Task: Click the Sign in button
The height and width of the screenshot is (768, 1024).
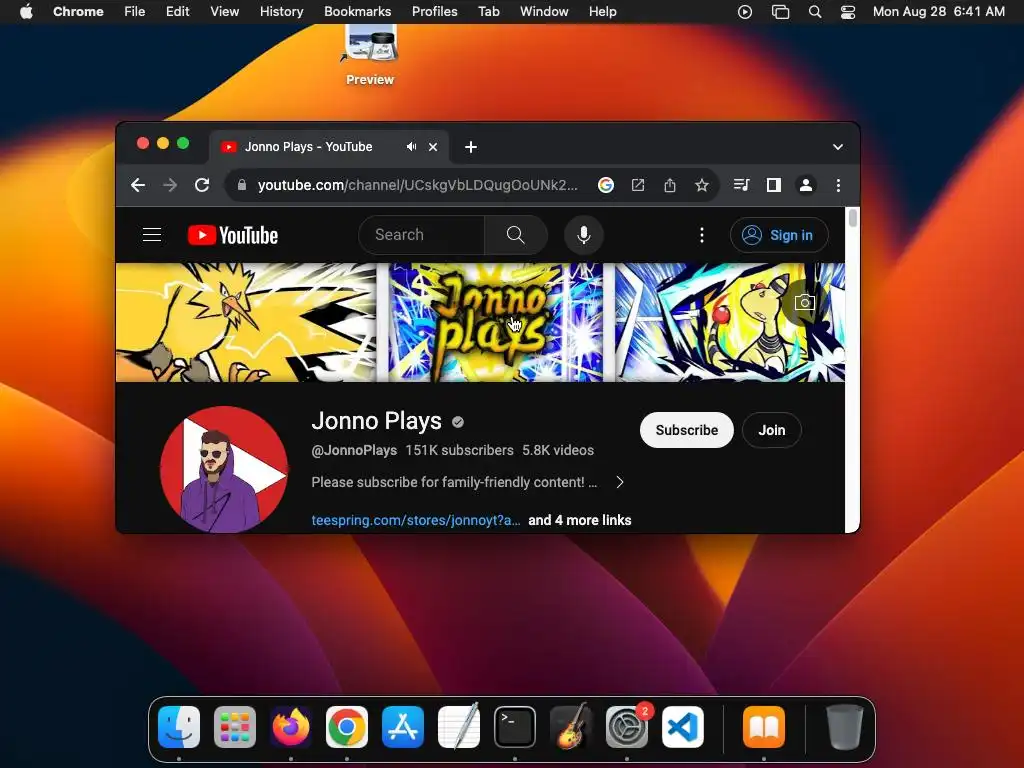Action: click(779, 235)
